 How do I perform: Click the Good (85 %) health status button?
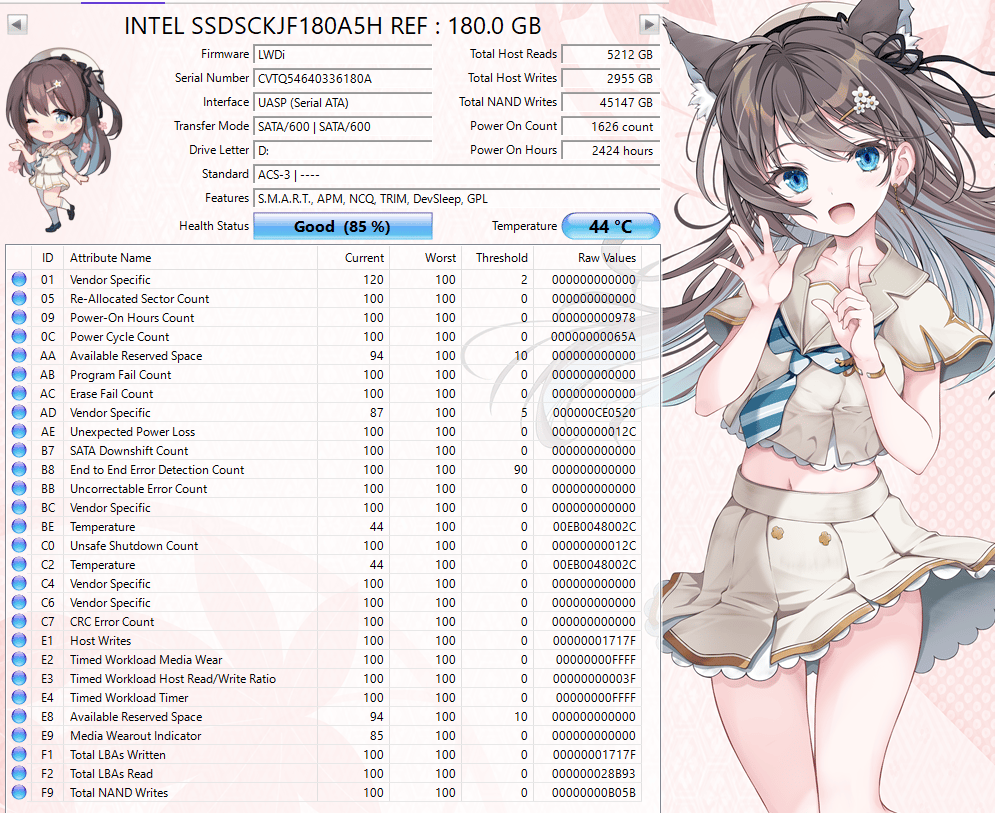point(343,227)
